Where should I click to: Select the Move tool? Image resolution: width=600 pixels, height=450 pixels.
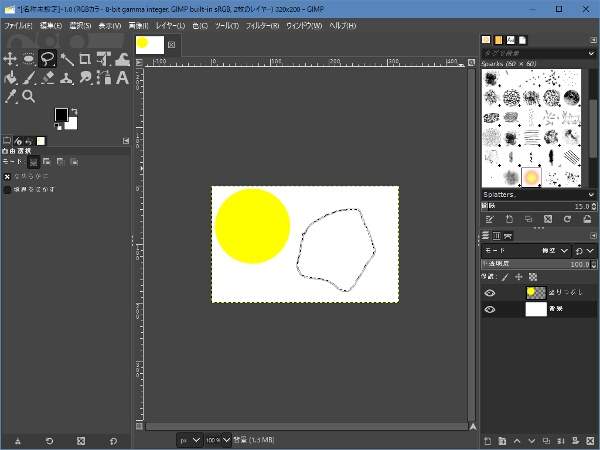[x=10, y=59]
